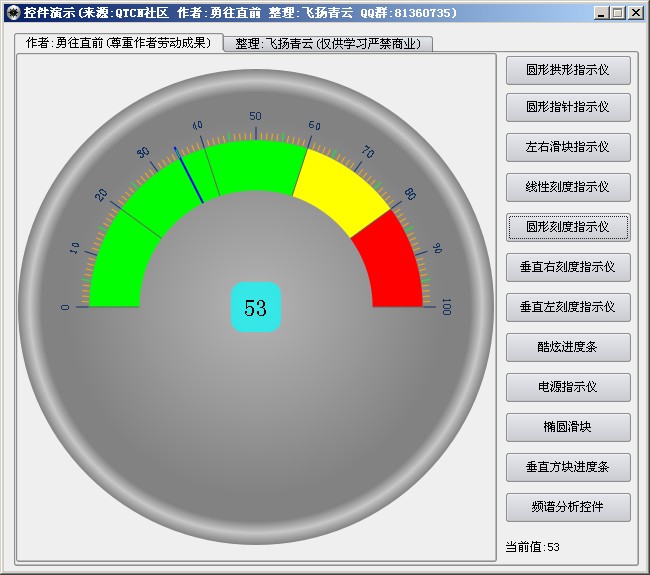Click the cyan value box showing 53
Image resolution: width=650 pixels, height=575 pixels.
pyautogui.click(x=256, y=307)
